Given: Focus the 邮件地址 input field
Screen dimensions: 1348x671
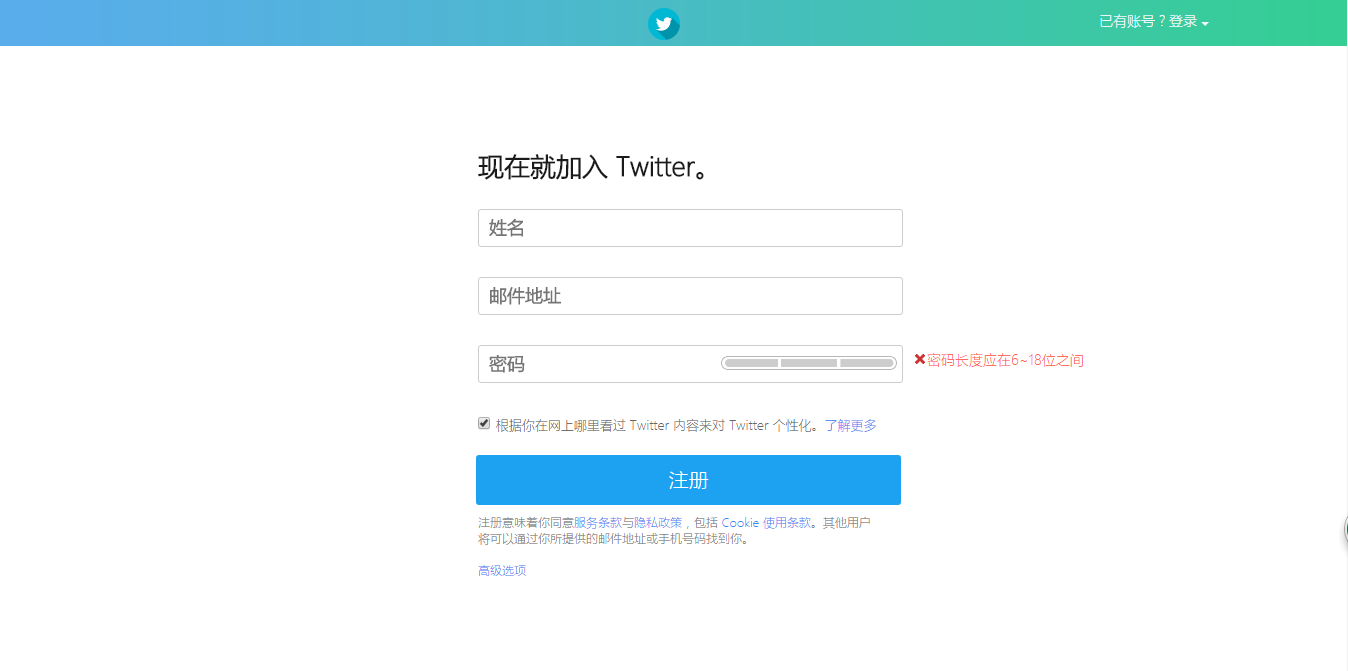Looking at the screenshot, I should [x=690, y=296].
